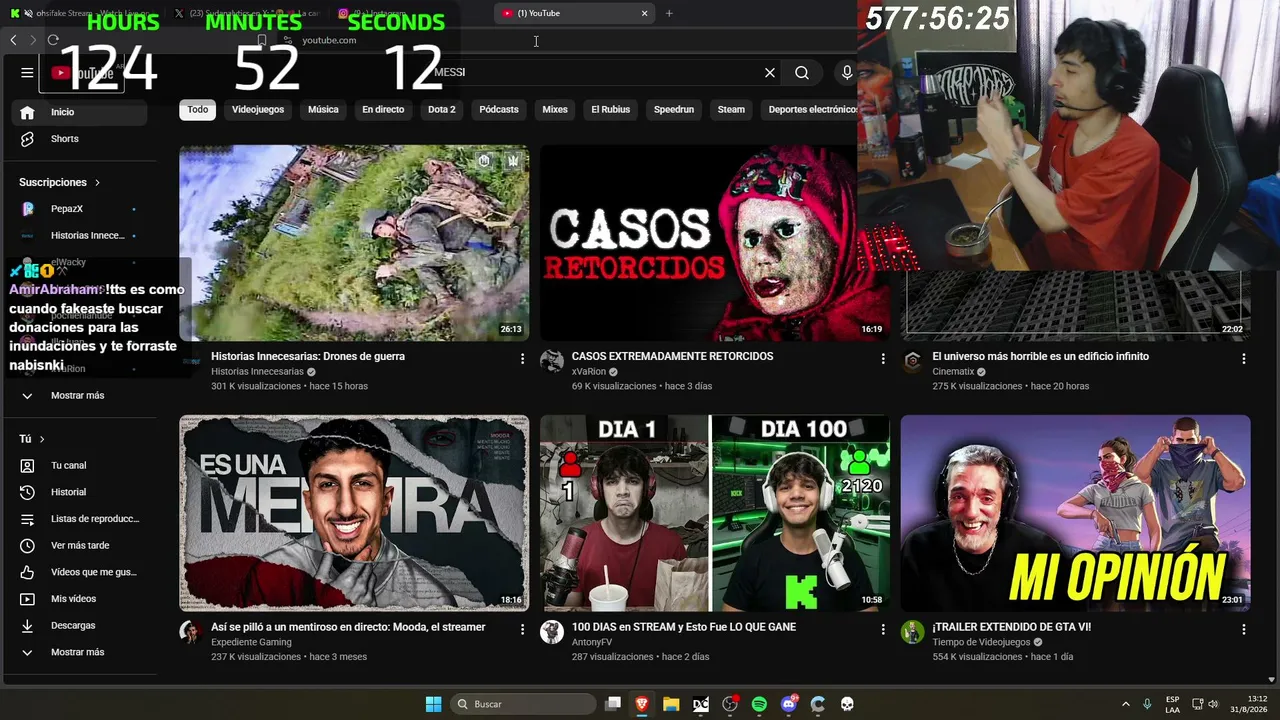Open more options for Mooda mentiroso video
This screenshot has height=720, width=1280.
[x=522, y=630]
